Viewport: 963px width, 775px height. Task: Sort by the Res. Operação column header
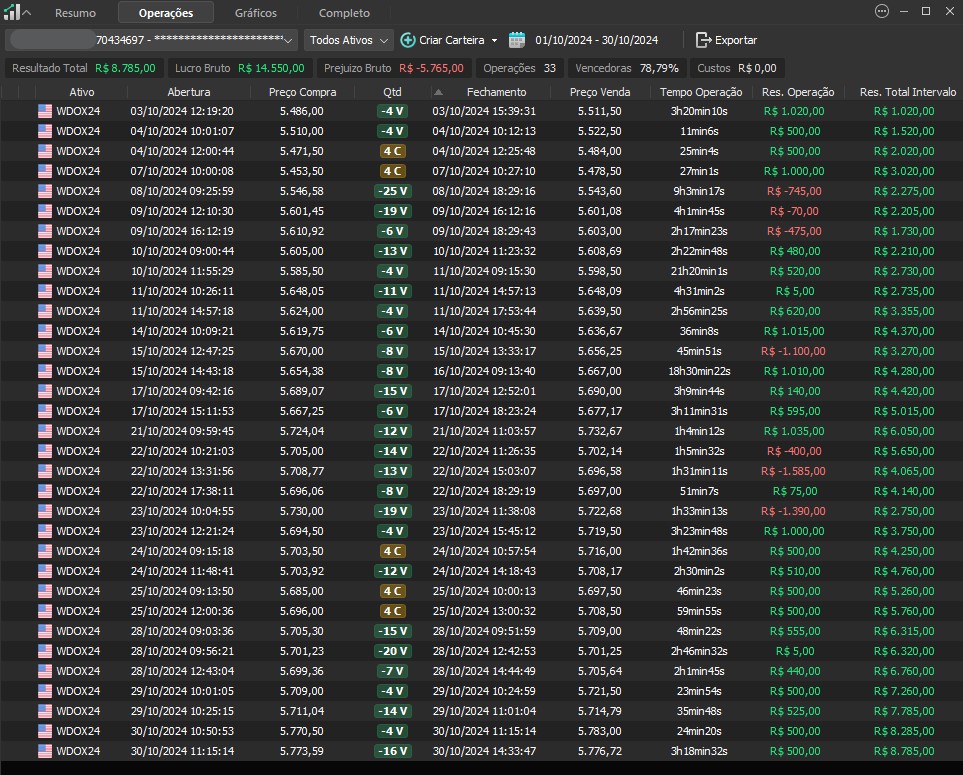[x=797, y=92]
